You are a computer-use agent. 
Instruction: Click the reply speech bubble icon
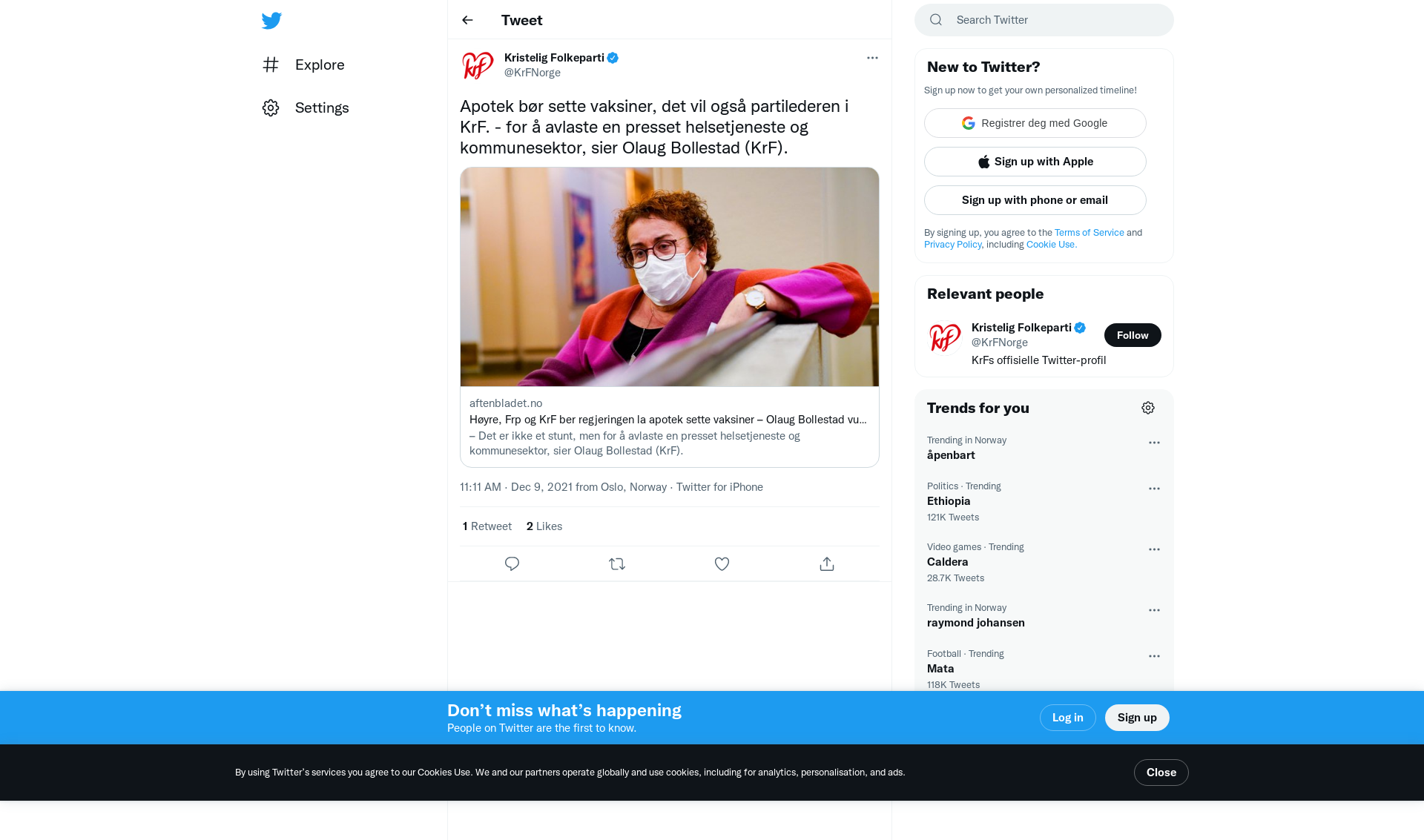point(512,564)
